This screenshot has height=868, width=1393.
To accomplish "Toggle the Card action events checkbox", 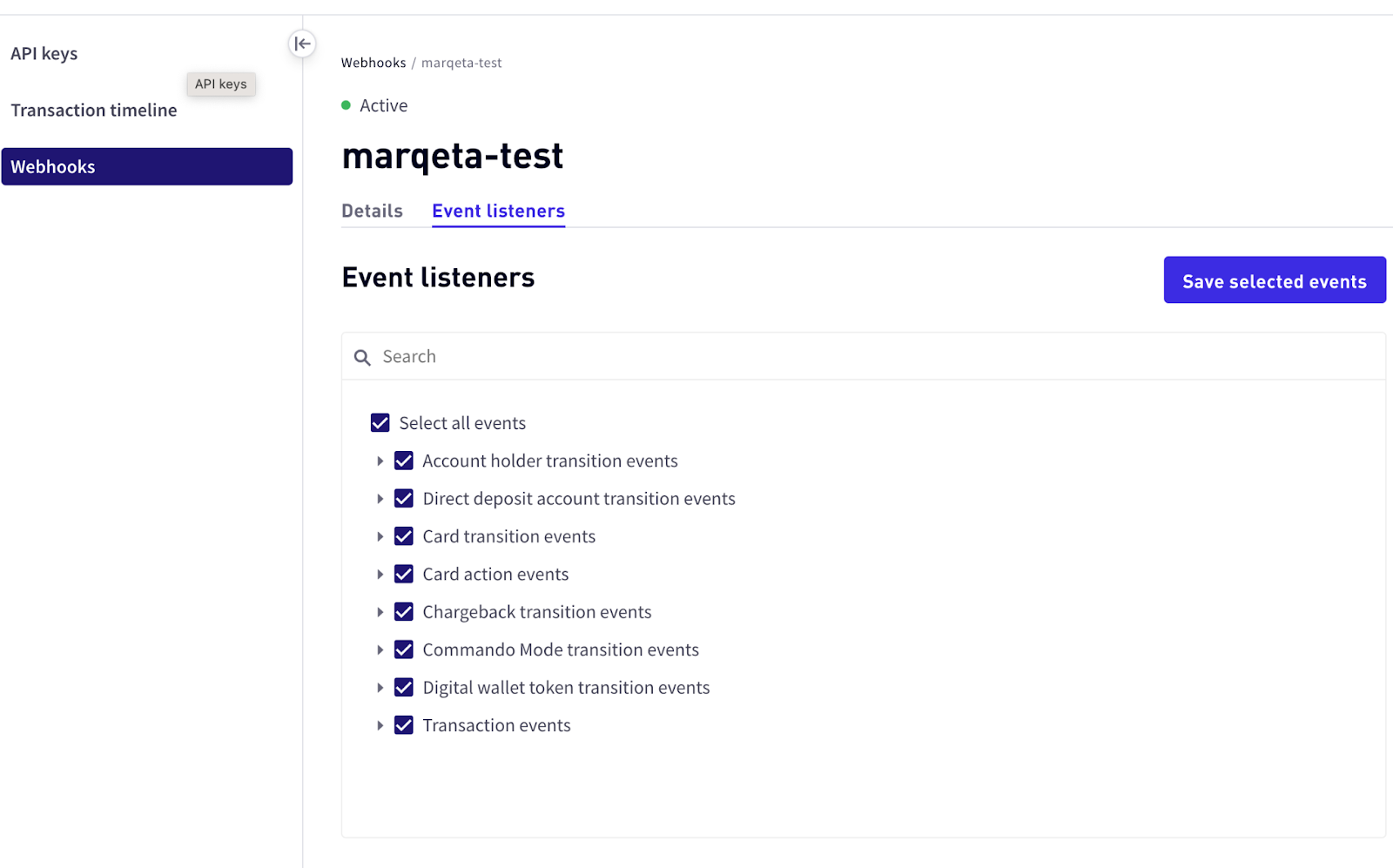I will (404, 574).
